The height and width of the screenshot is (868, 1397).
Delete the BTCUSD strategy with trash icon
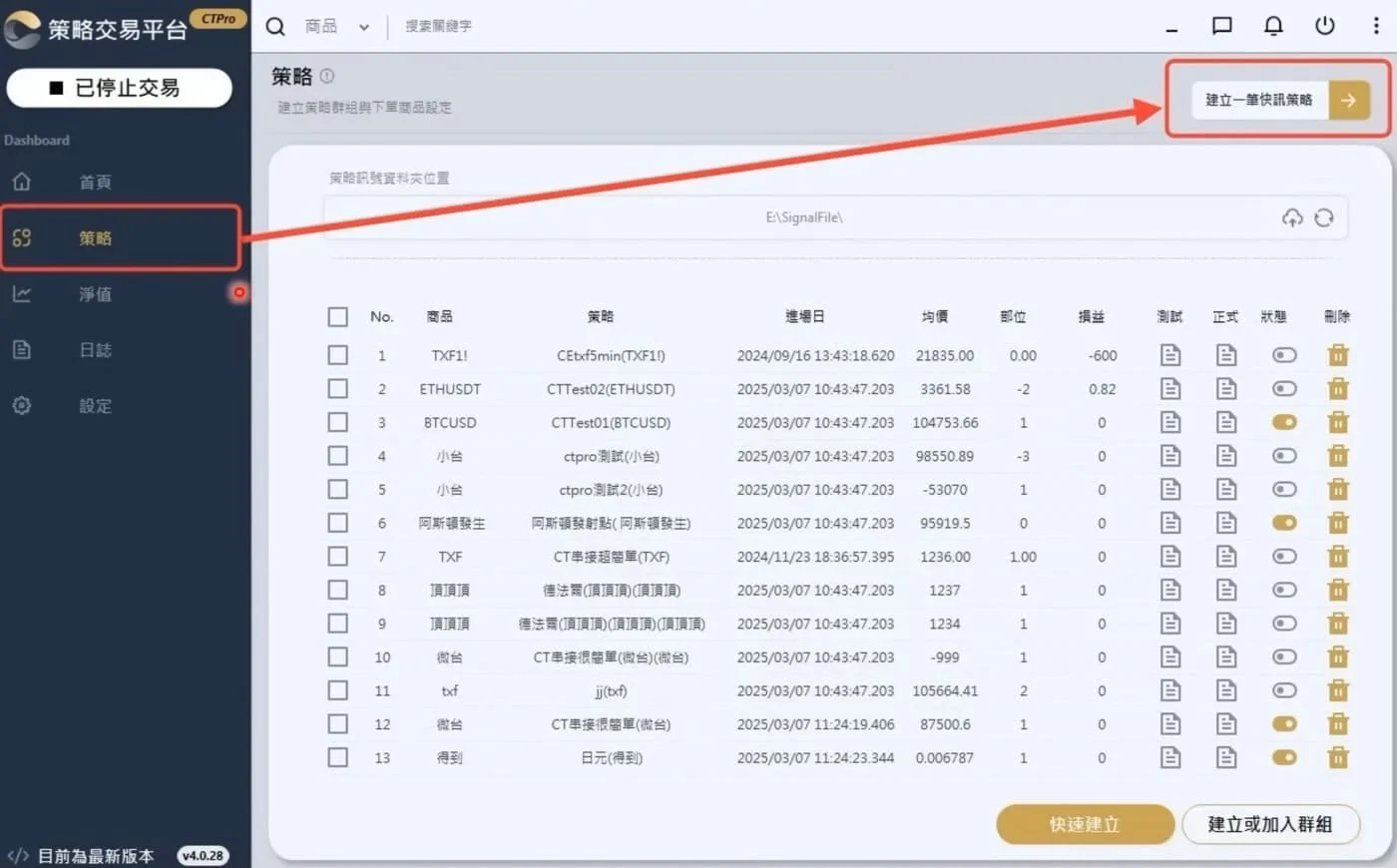[1338, 423]
